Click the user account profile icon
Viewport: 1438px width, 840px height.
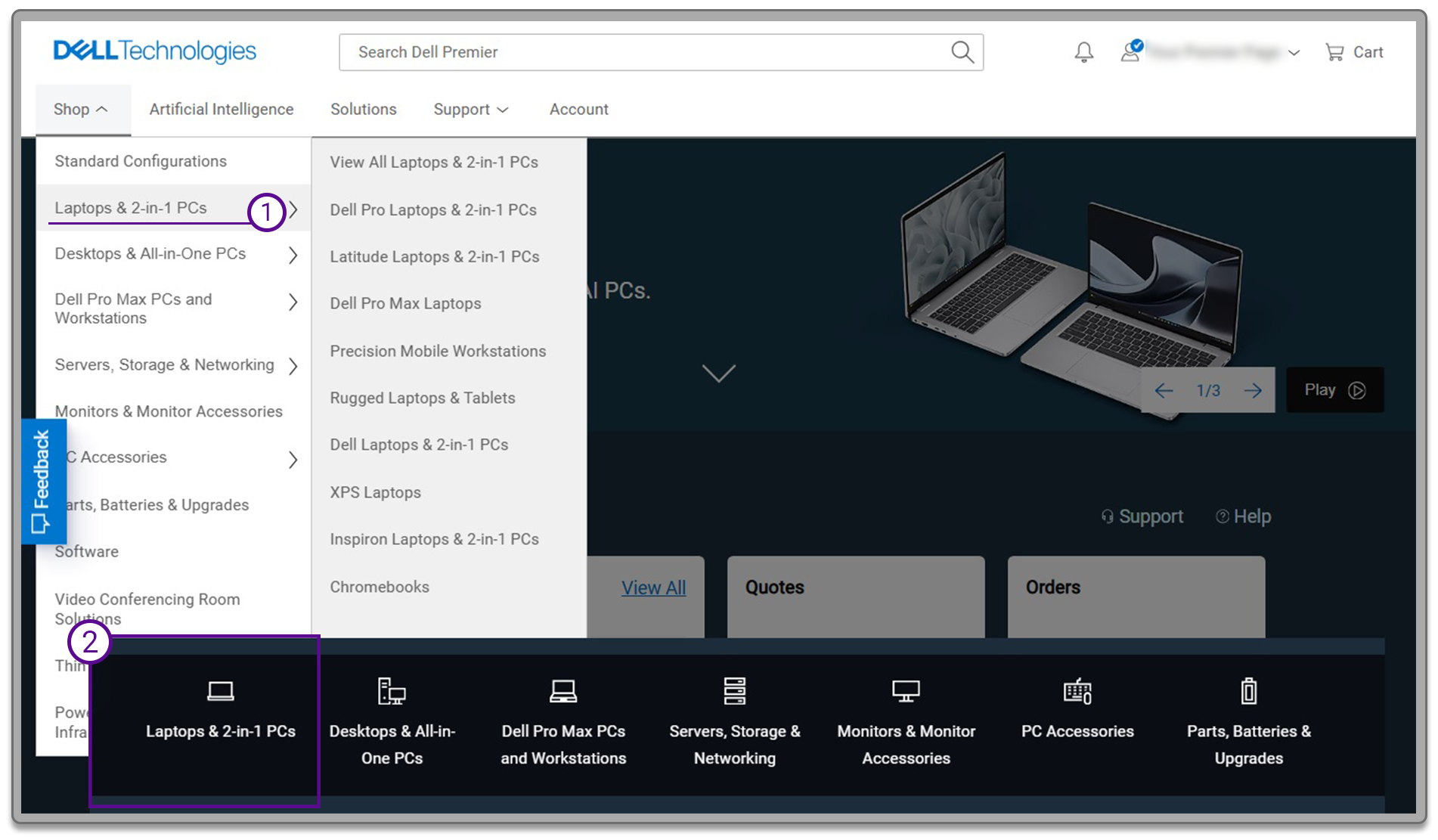(1132, 51)
